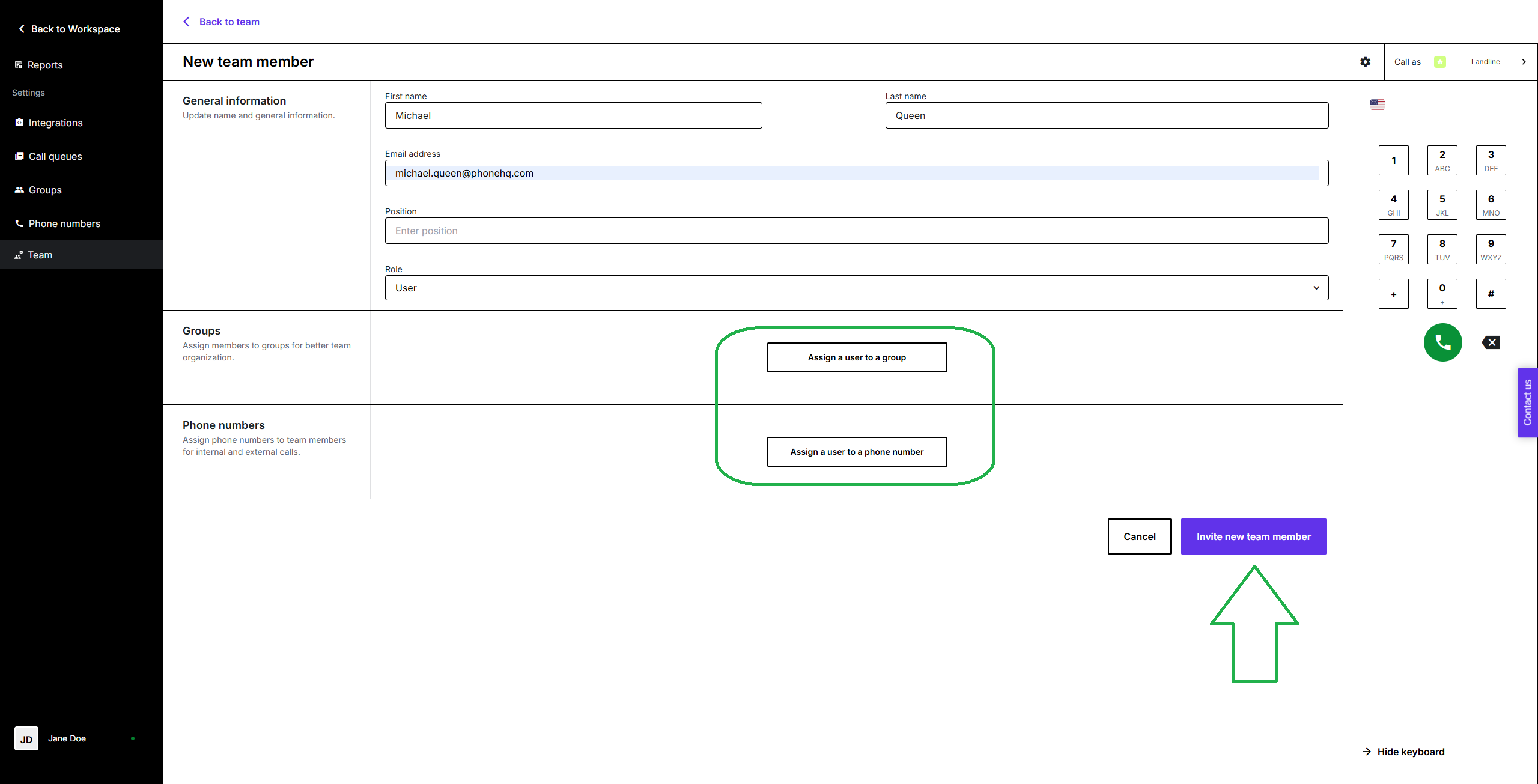
Task: Click the green Call as status indicator
Action: click(1439, 62)
